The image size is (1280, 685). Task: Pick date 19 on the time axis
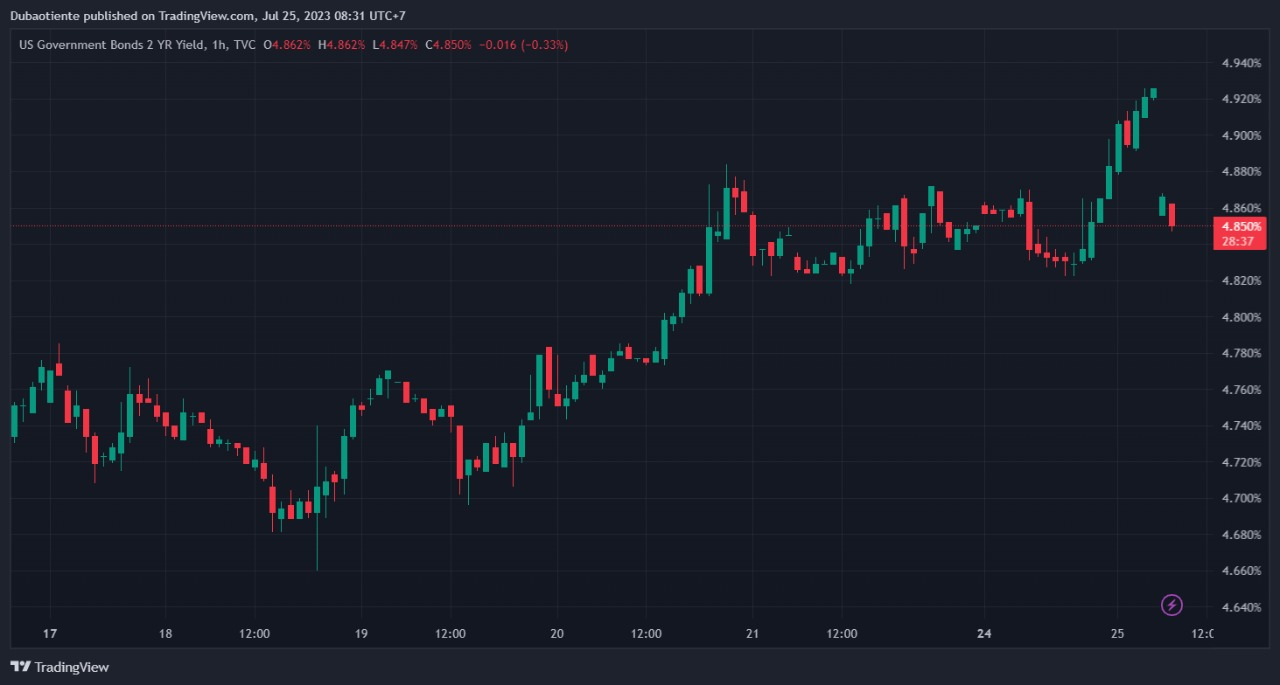(361, 633)
